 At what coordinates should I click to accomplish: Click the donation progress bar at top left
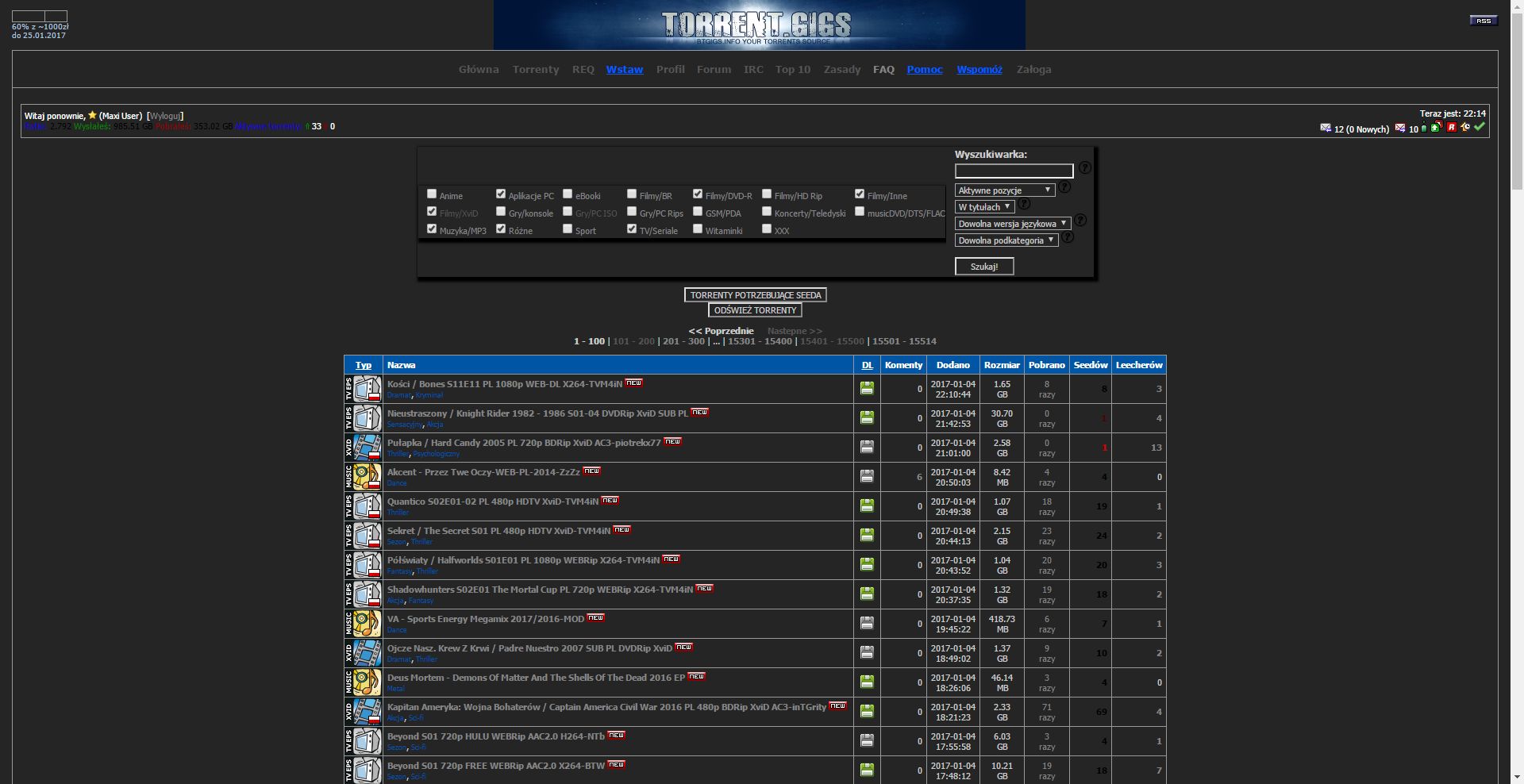pos(40,16)
